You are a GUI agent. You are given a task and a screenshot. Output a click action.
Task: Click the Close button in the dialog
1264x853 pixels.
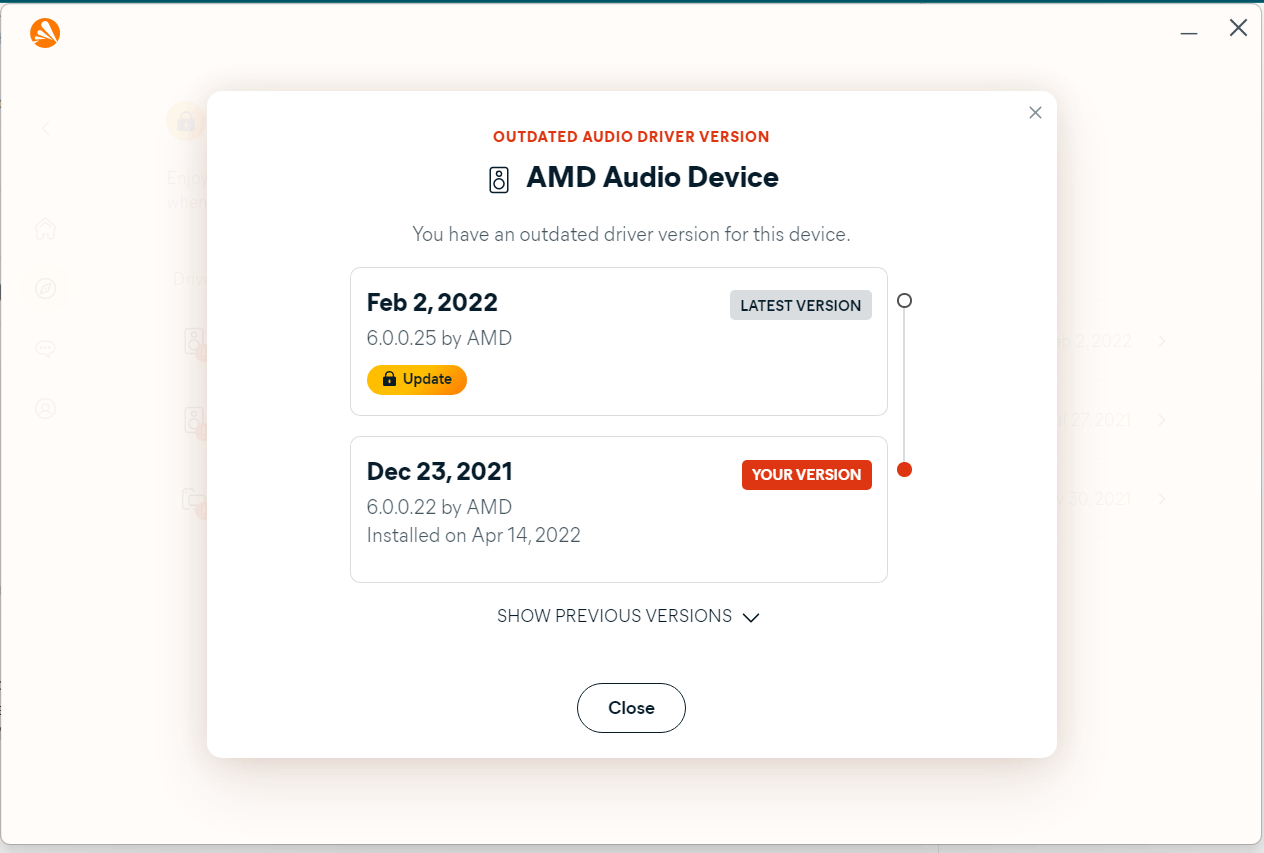coord(631,708)
